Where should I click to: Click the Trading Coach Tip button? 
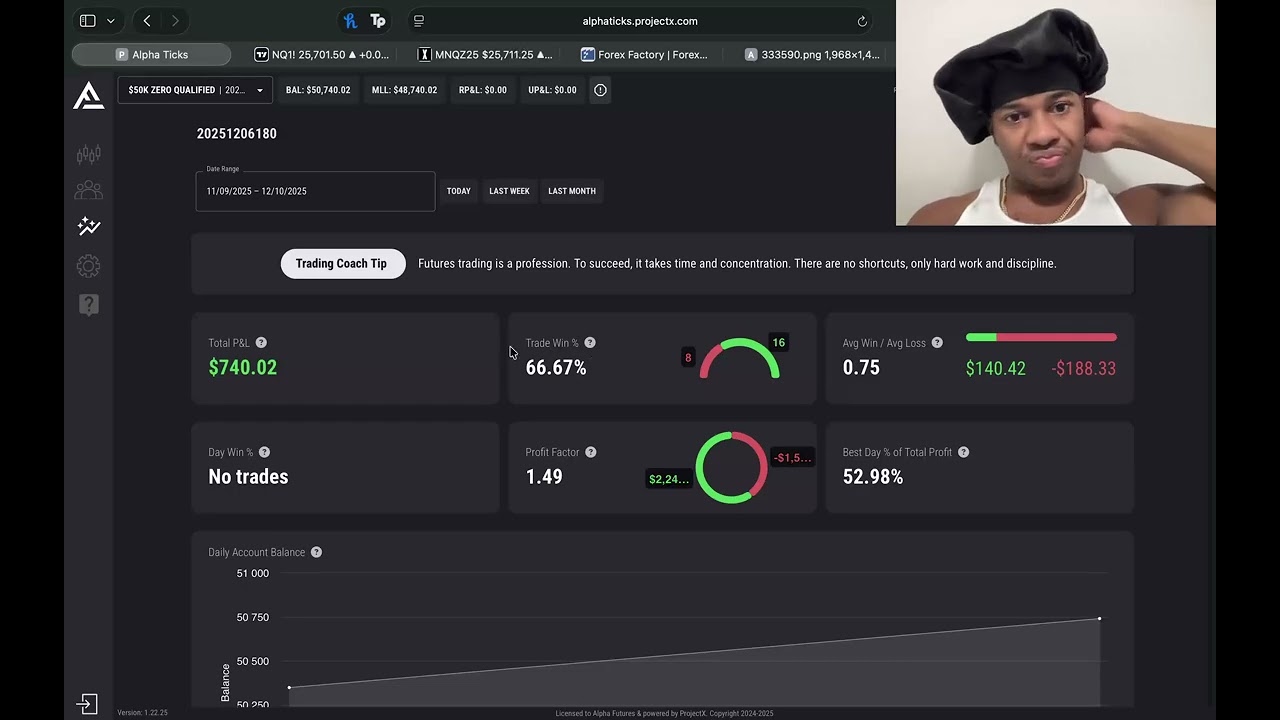click(x=341, y=264)
